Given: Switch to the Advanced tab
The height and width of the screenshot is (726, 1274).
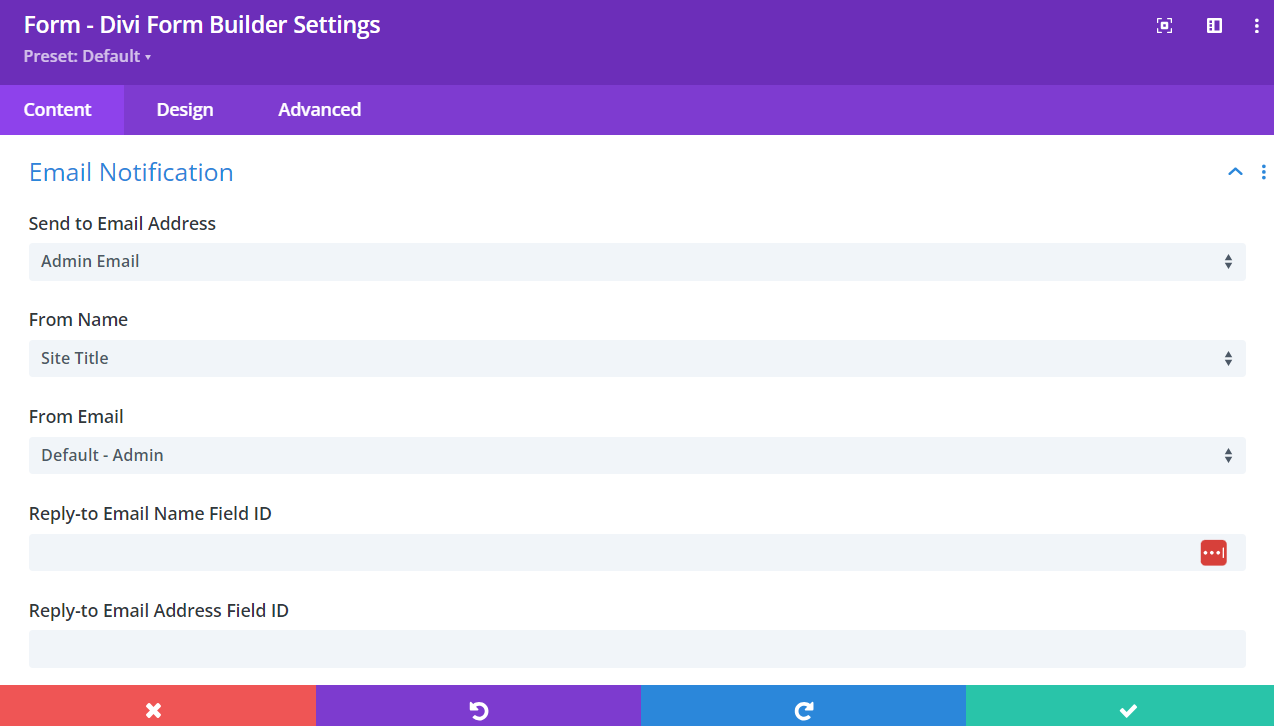Looking at the screenshot, I should 319,110.
